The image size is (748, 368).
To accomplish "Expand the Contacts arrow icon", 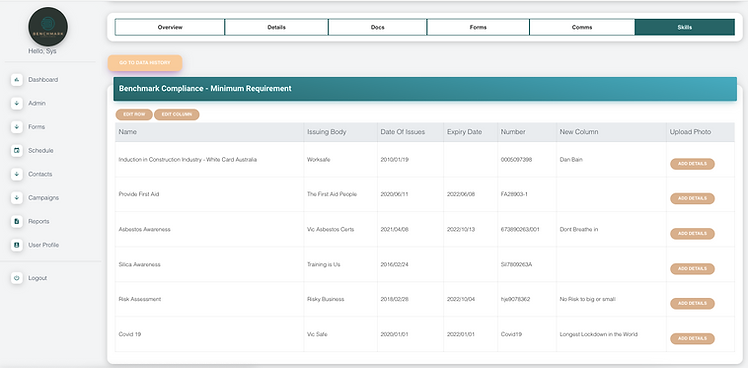I will click(17, 174).
